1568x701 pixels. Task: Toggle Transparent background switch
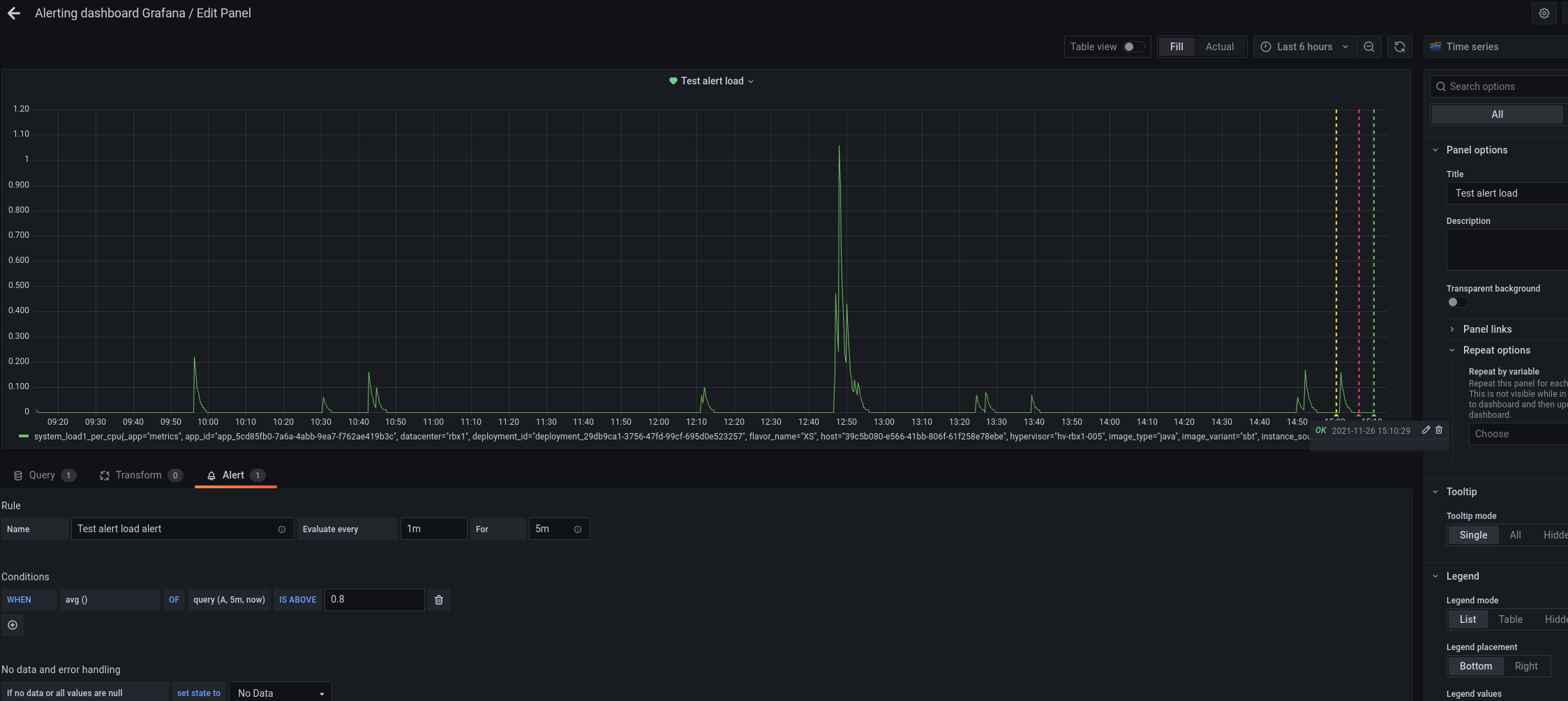tap(1457, 302)
